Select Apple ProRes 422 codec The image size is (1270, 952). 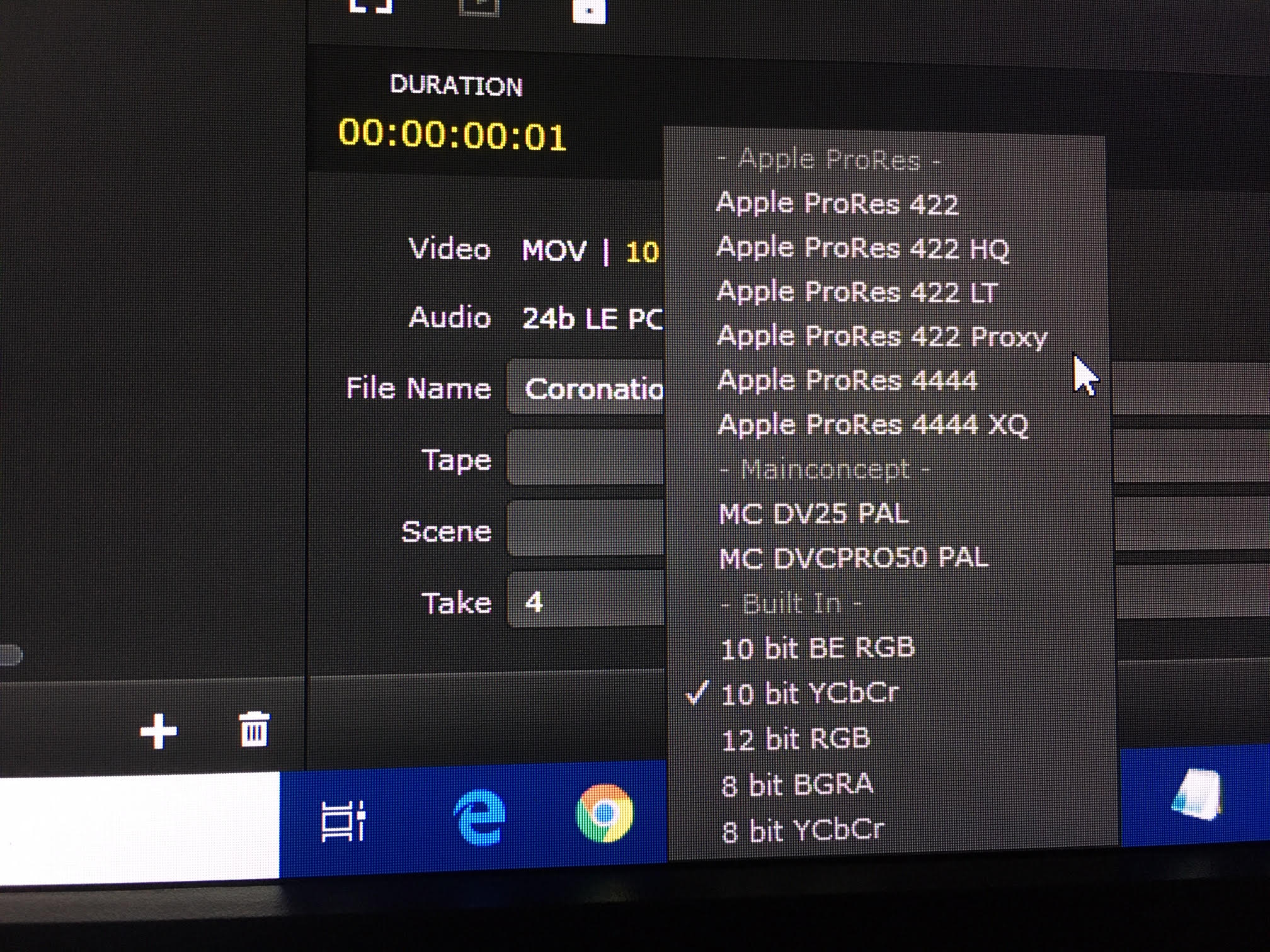(837, 203)
